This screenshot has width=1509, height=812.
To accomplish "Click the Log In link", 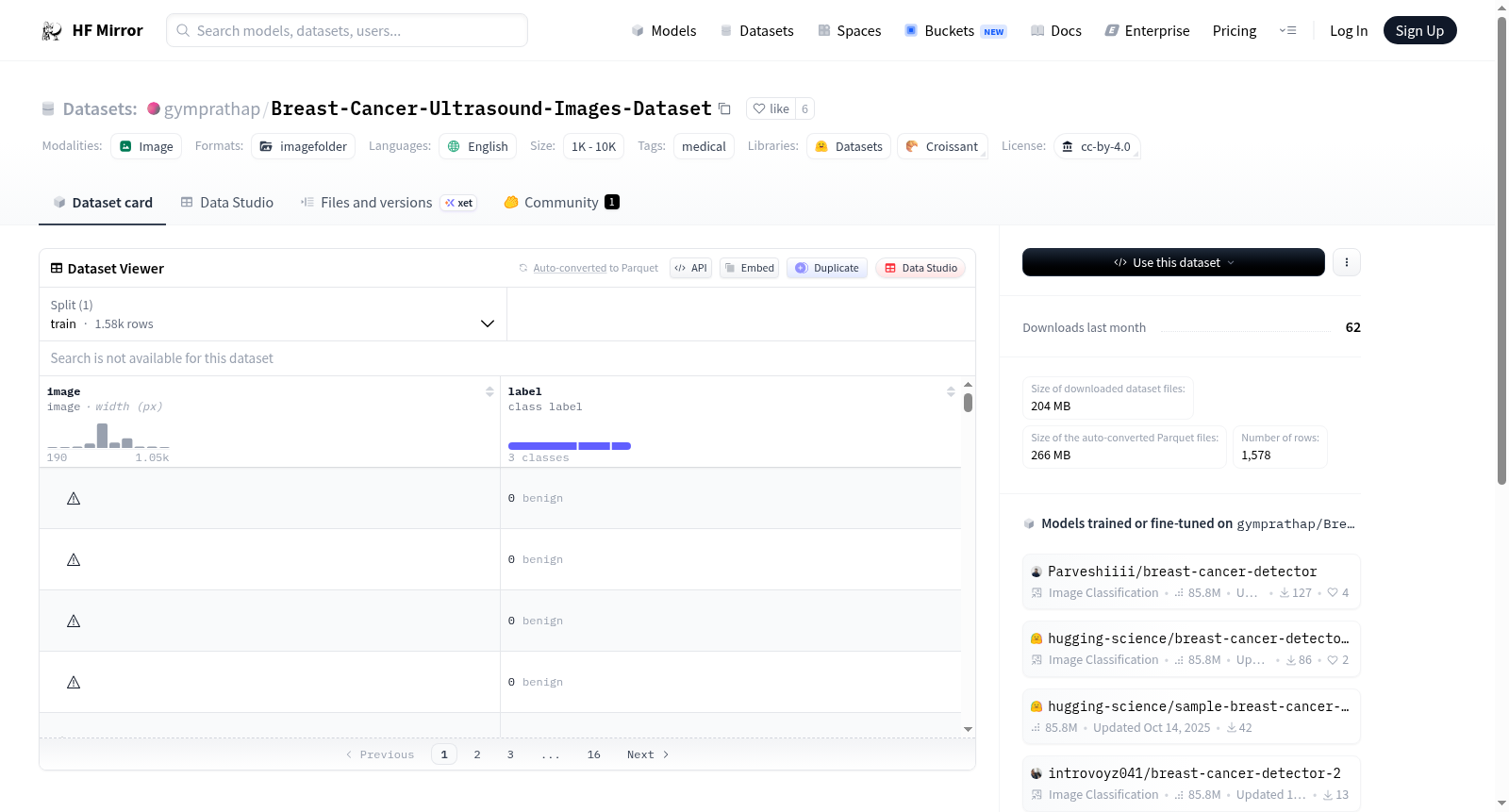I will pos(1349,31).
